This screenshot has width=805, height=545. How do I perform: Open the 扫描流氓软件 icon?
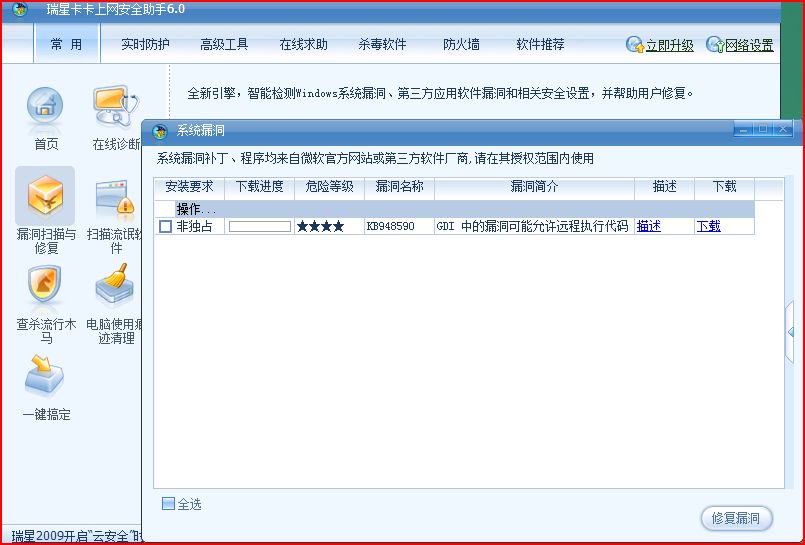point(115,197)
